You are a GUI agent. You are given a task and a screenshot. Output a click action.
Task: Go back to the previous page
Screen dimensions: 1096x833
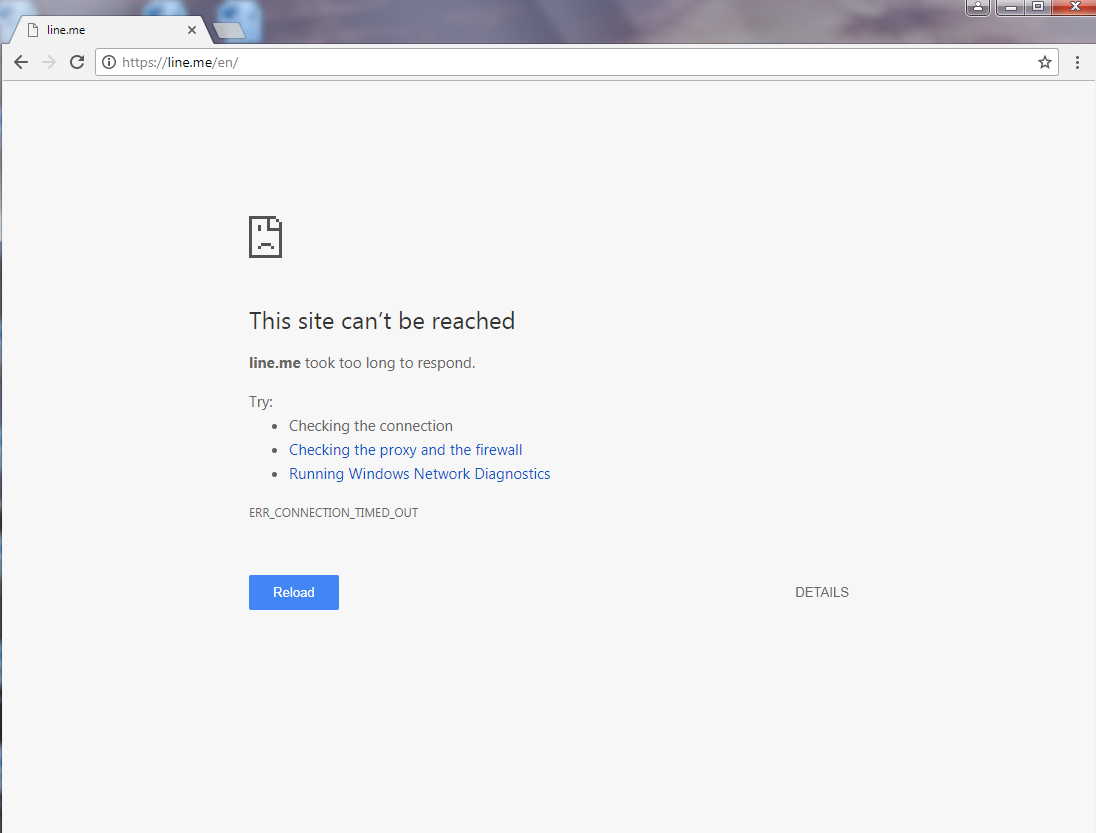point(21,62)
